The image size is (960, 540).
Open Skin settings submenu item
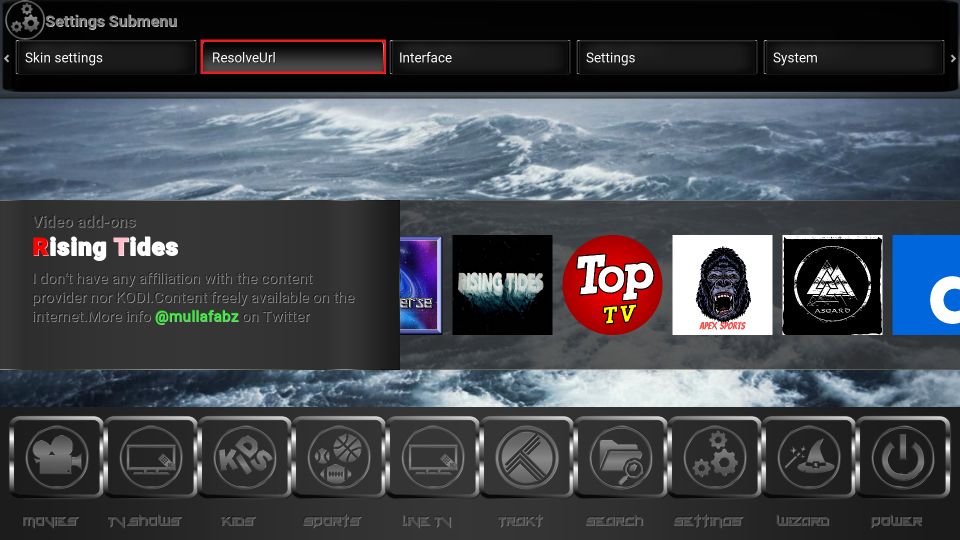tap(106, 58)
